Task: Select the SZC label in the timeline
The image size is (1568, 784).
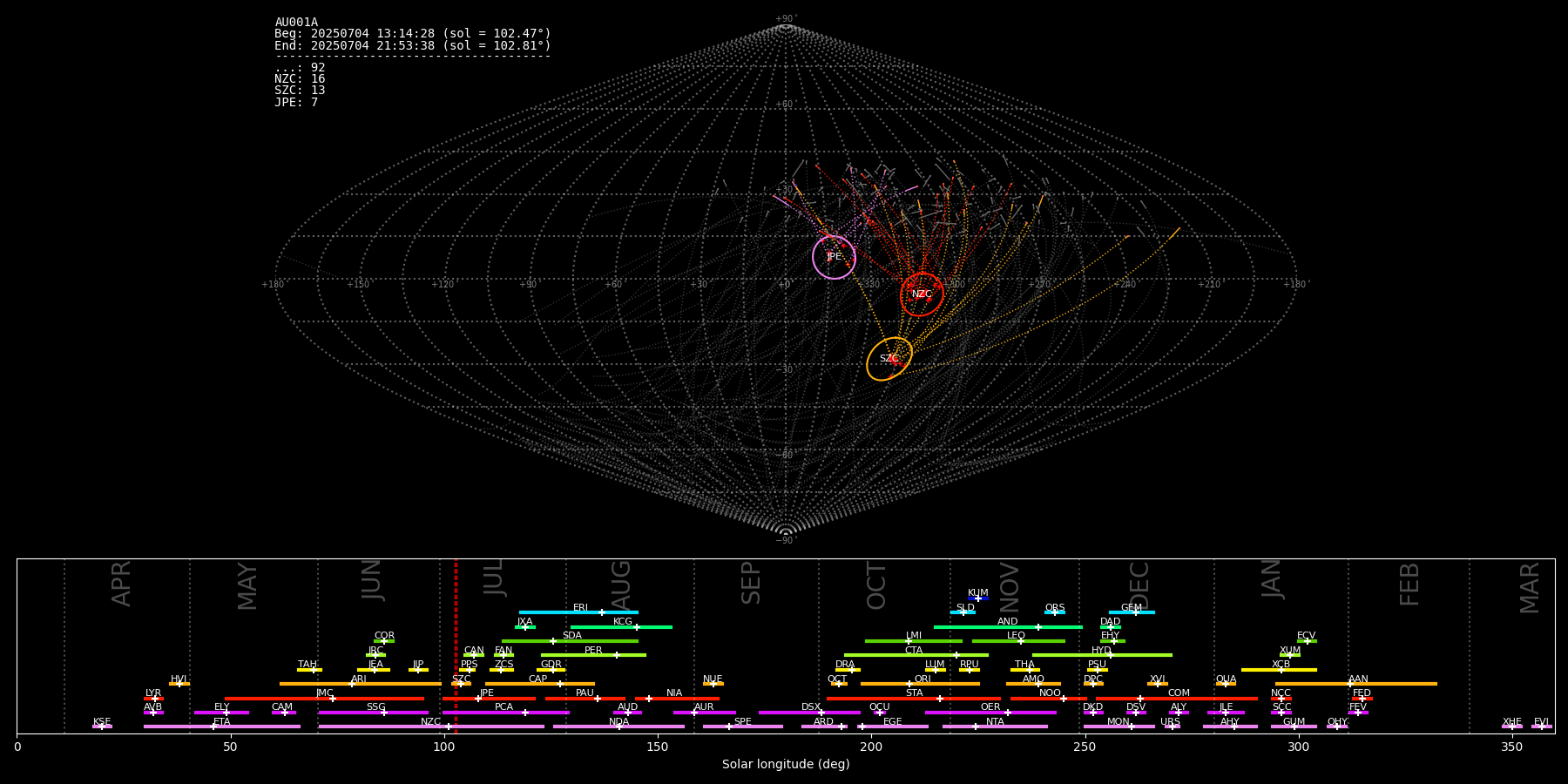Action: click(x=461, y=679)
